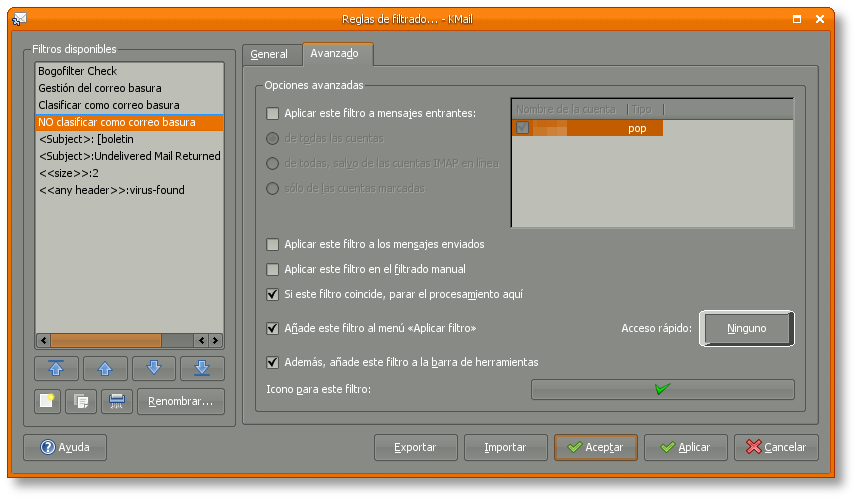Viewport: 858px width, 501px height.
Task: Enable 'Aplicar este filtro a mensajes entrantes'
Action: pyautogui.click(x=273, y=114)
